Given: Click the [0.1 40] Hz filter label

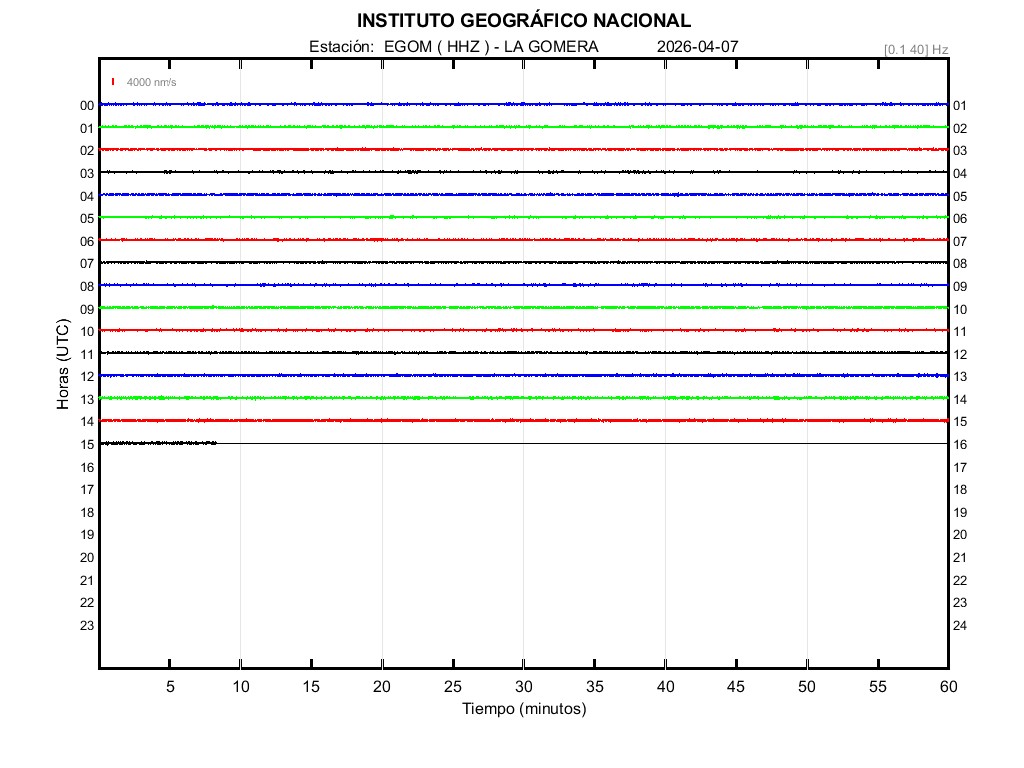Looking at the screenshot, I should coord(915,49).
